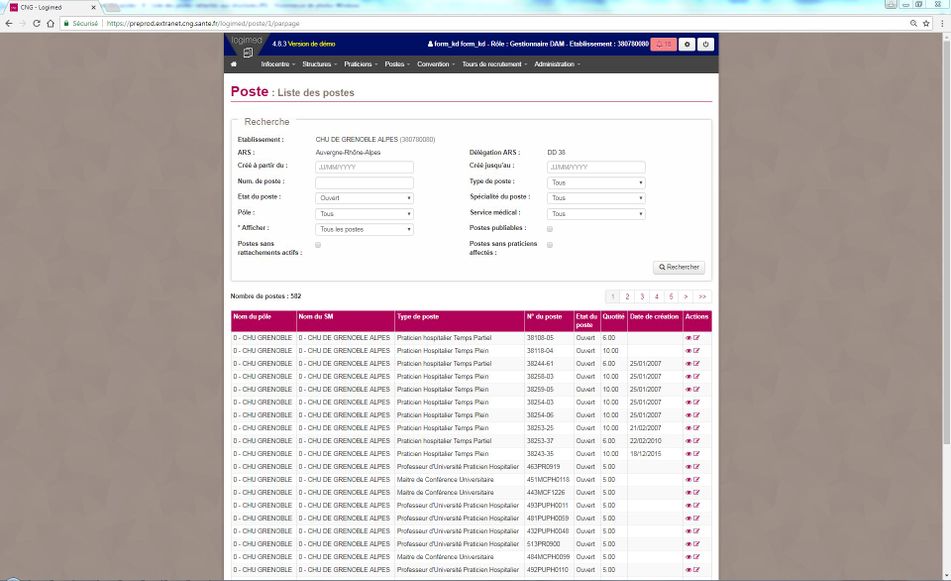Go to results page 3
Screen dimensions: 951x581
642,297
